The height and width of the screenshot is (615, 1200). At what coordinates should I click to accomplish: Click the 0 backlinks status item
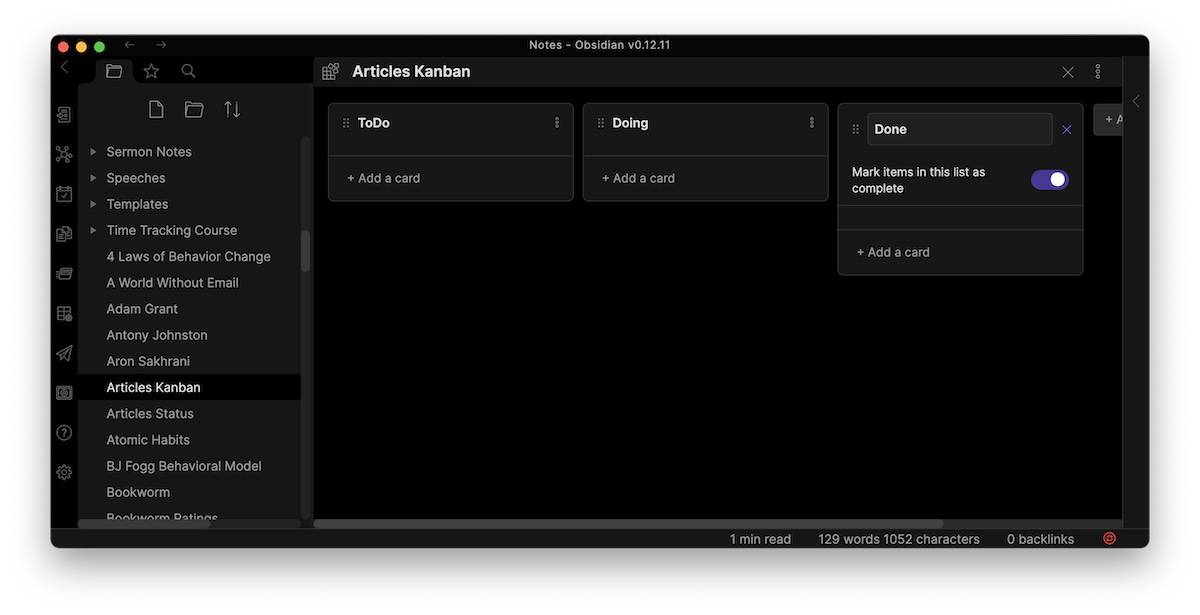(1040, 539)
